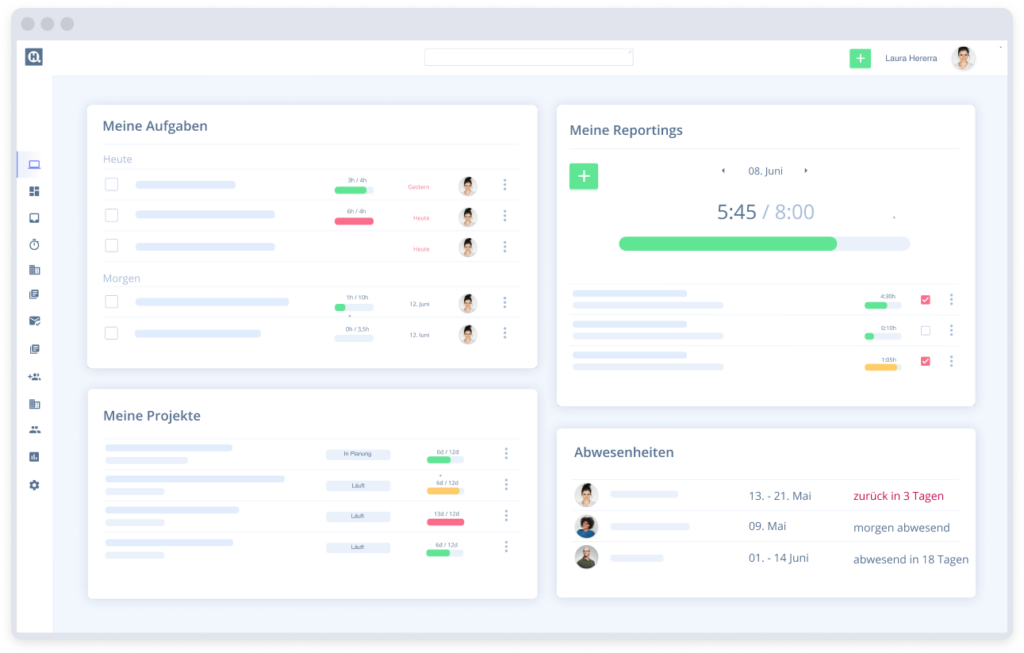Click the app logo at top left
The width and height of the screenshot is (1024, 653).
(x=34, y=57)
